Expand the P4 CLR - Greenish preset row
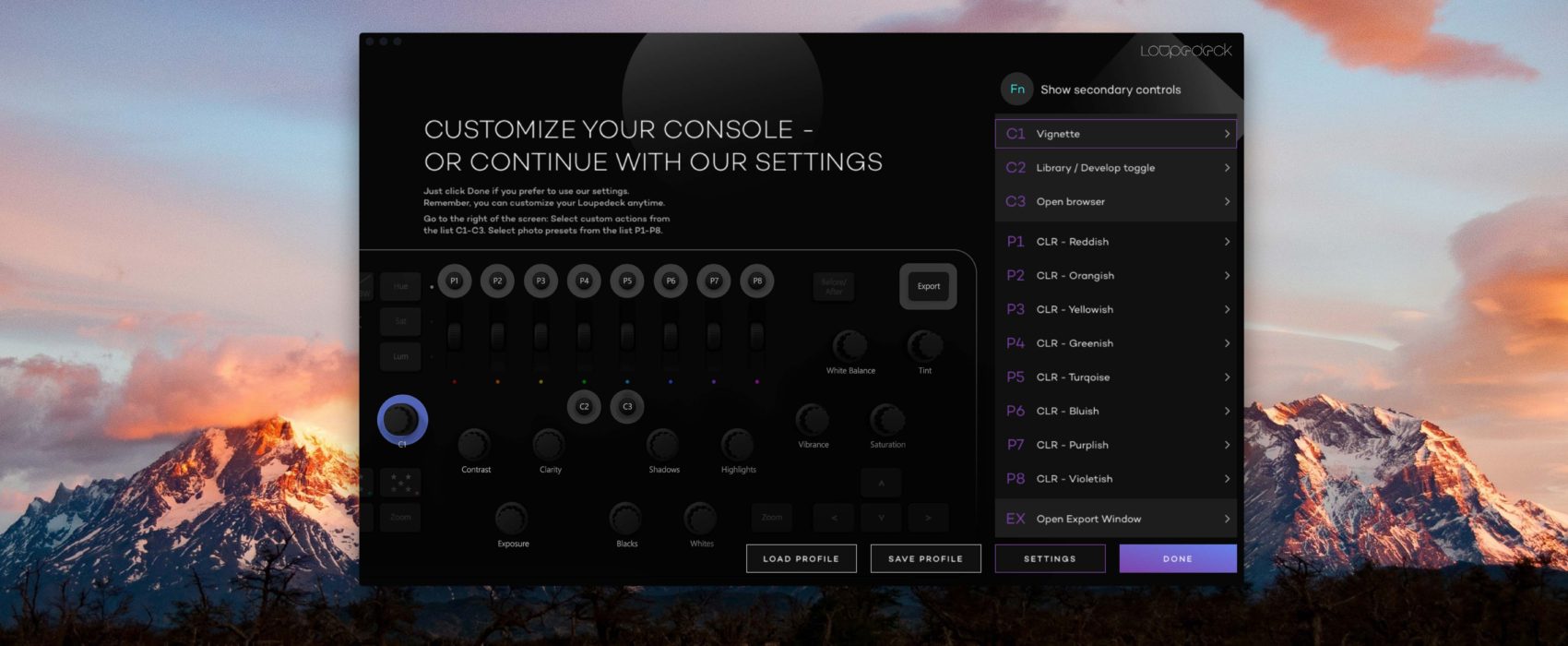This screenshot has height=646, width=1568. point(1116,343)
